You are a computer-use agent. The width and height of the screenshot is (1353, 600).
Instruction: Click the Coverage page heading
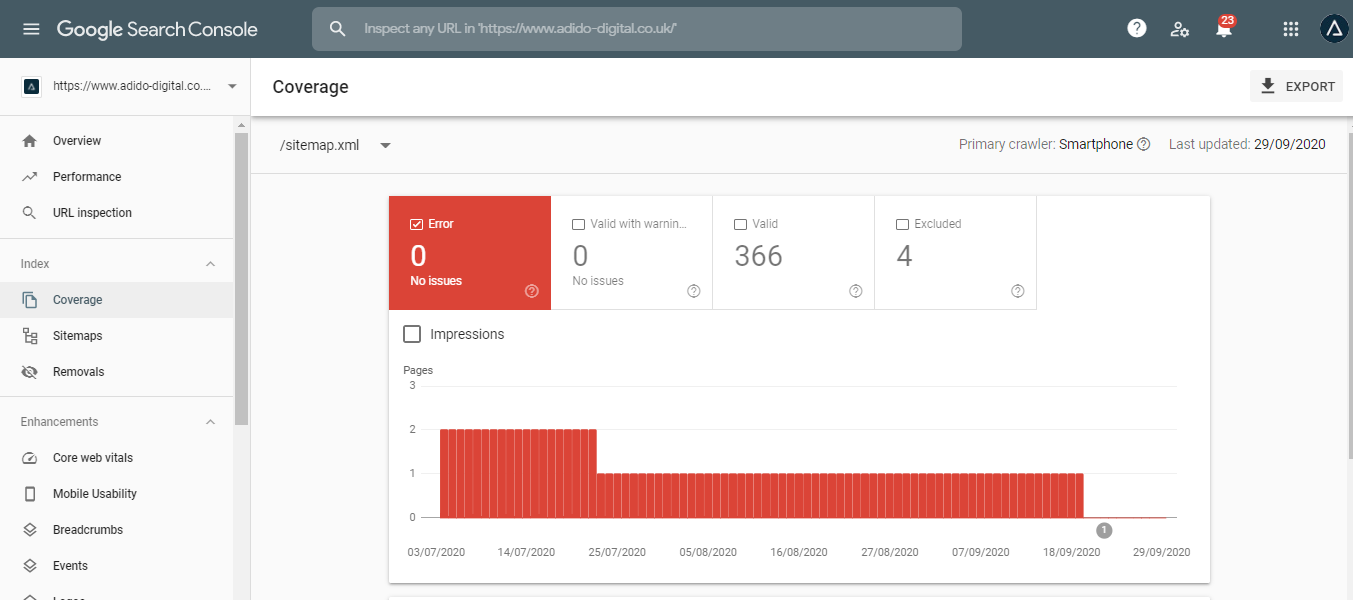[310, 87]
